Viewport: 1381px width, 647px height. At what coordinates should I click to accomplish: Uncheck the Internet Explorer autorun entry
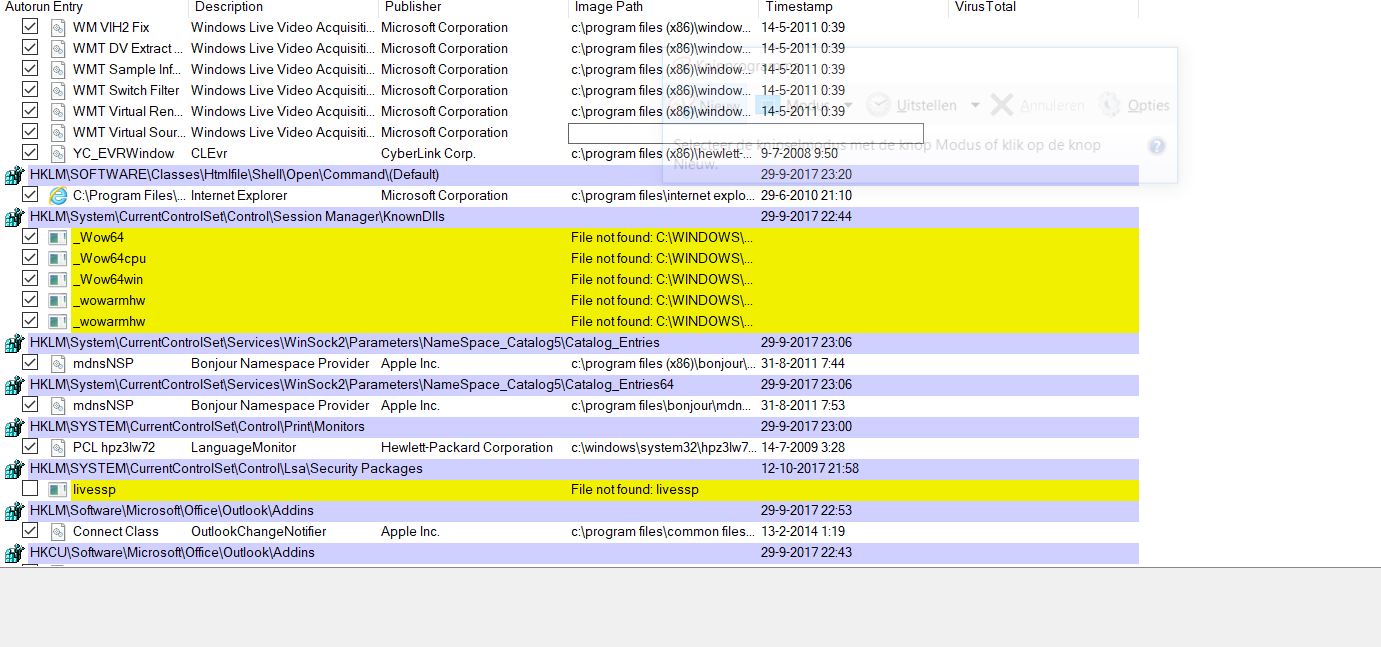tap(30, 194)
